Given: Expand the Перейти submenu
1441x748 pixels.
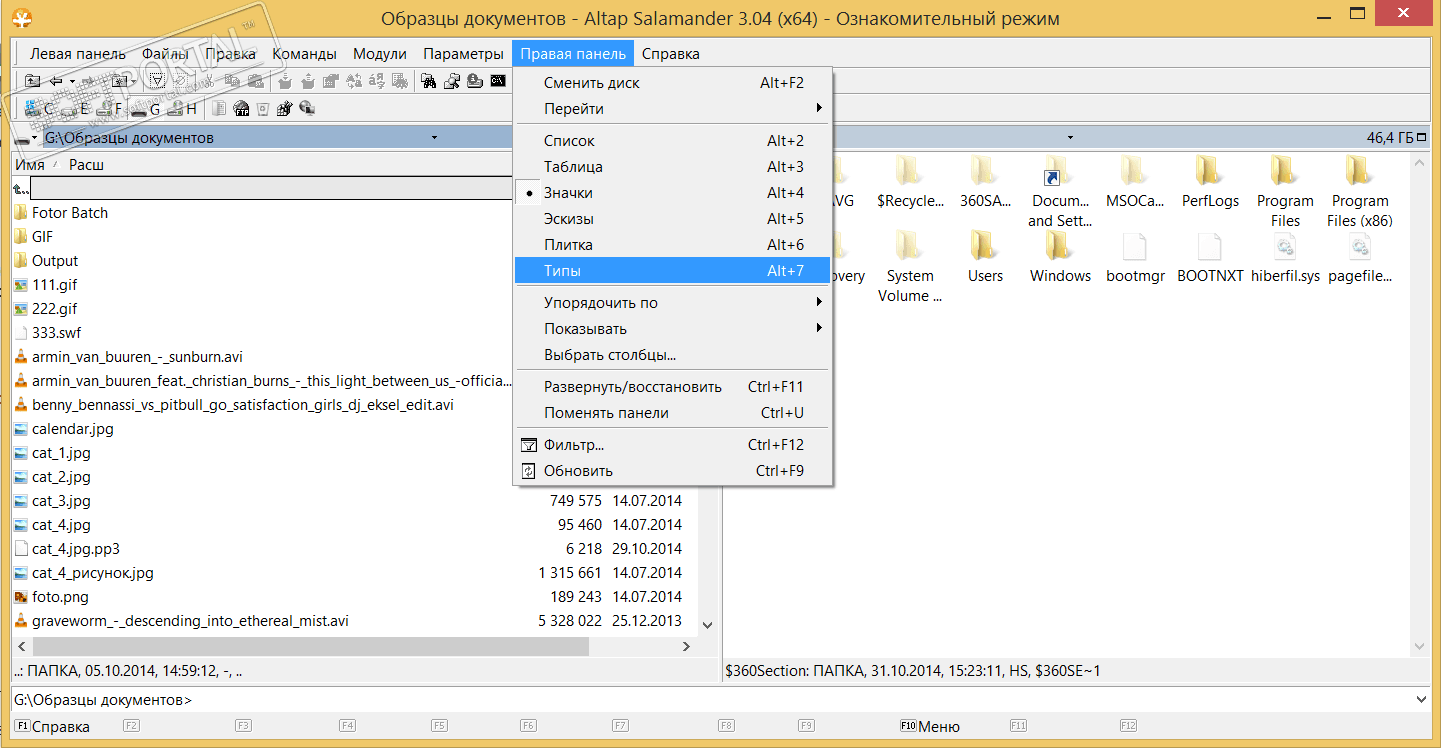Looking at the screenshot, I should (x=672, y=109).
